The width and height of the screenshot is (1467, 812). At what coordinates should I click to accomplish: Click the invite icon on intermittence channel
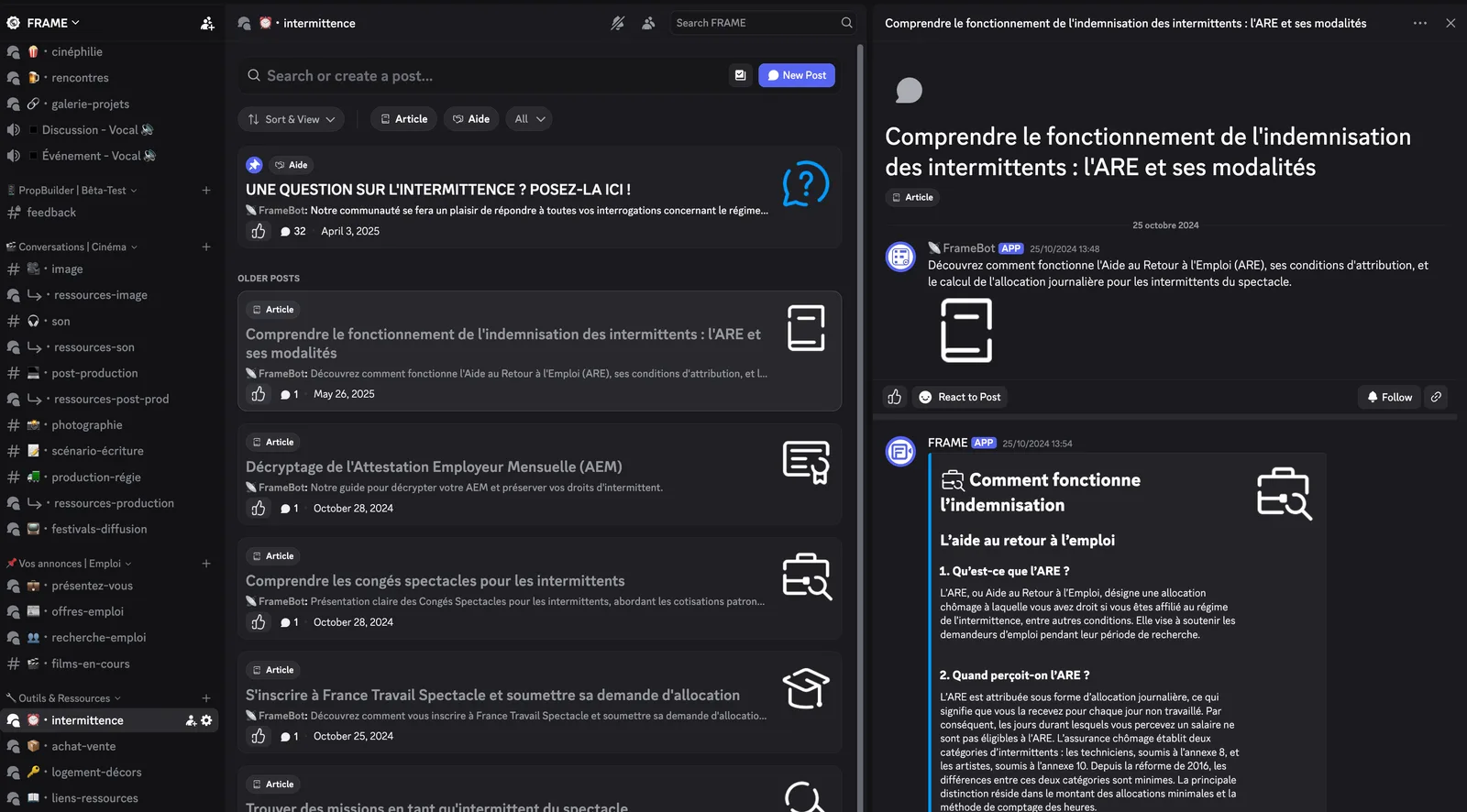pyautogui.click(x=191, y=720)
